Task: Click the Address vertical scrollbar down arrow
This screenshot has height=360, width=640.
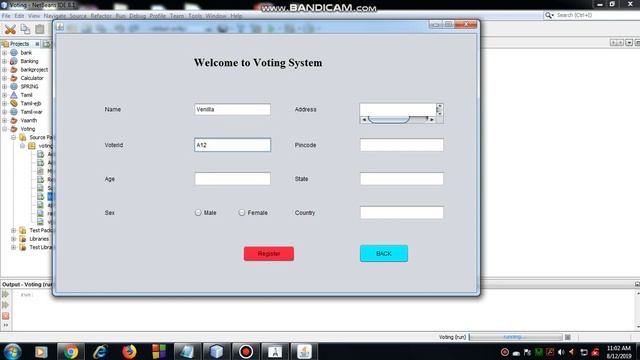Action: [x=440, y=113]
